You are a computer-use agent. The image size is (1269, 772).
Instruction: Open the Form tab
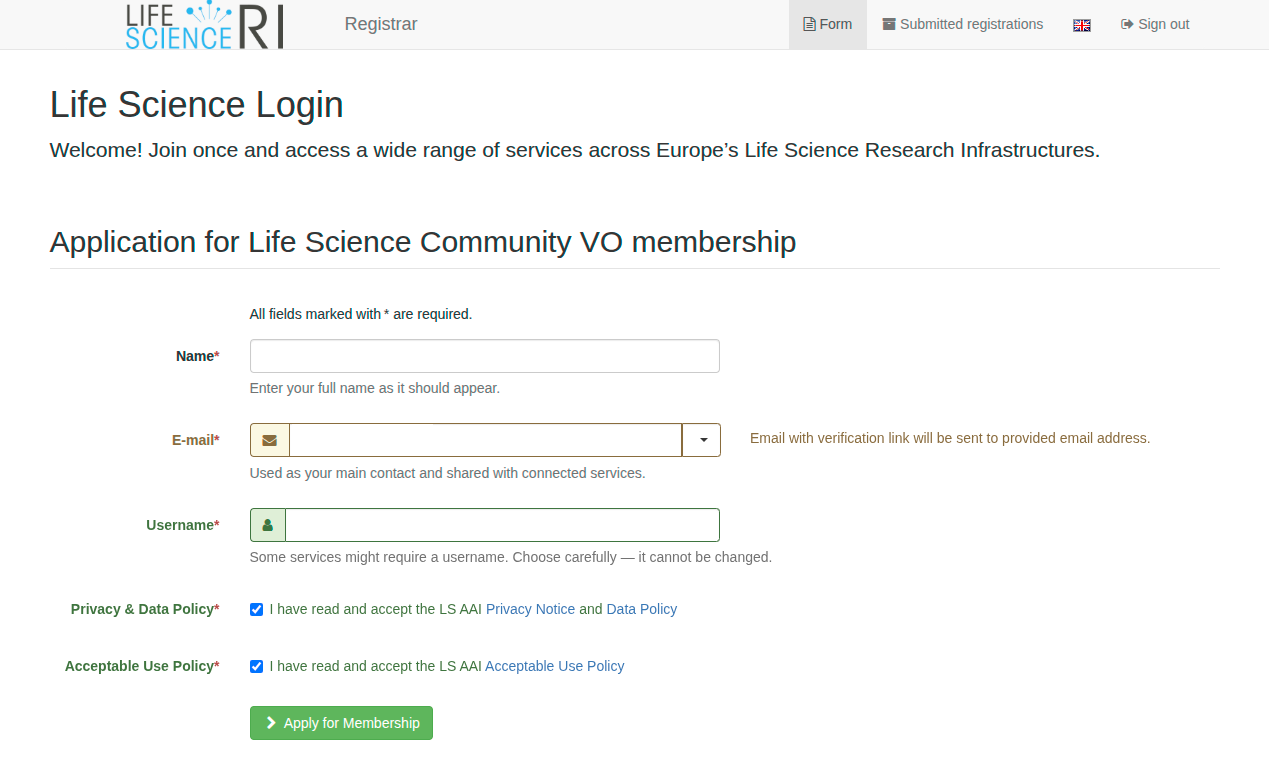pyautogui.click(x=828, y=24)
